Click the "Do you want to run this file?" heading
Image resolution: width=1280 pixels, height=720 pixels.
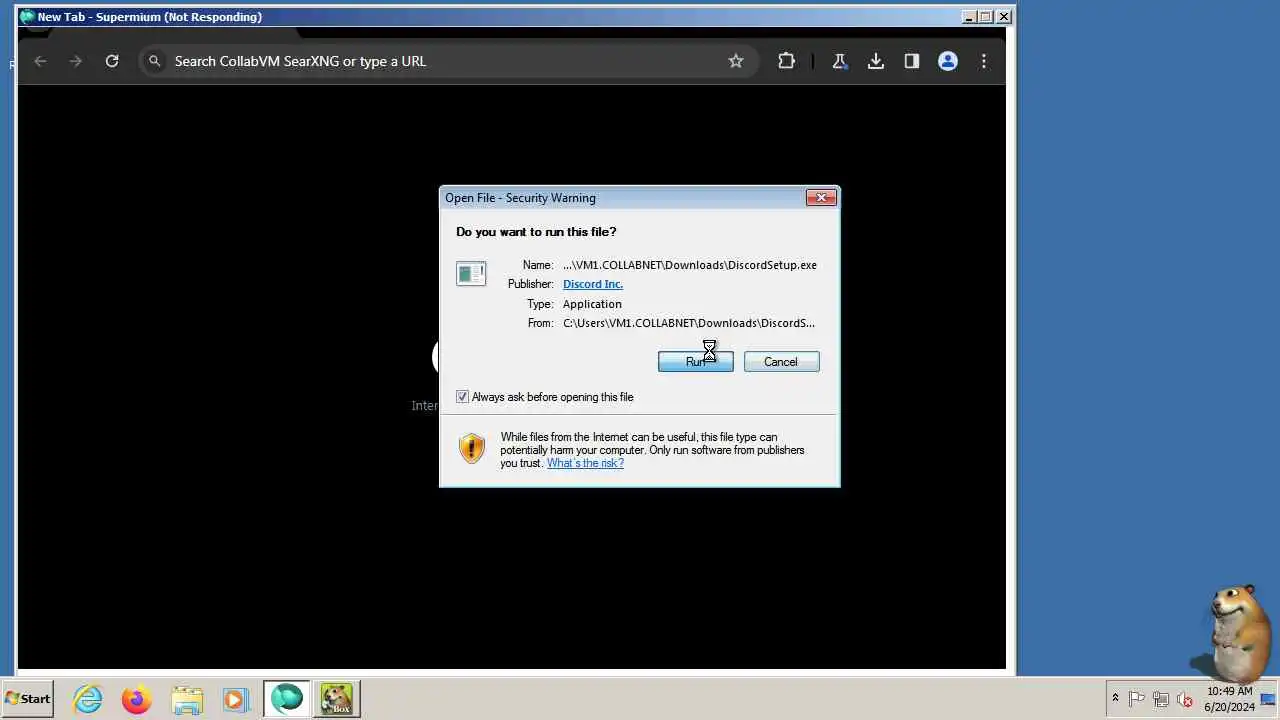[x=536, y=232]
